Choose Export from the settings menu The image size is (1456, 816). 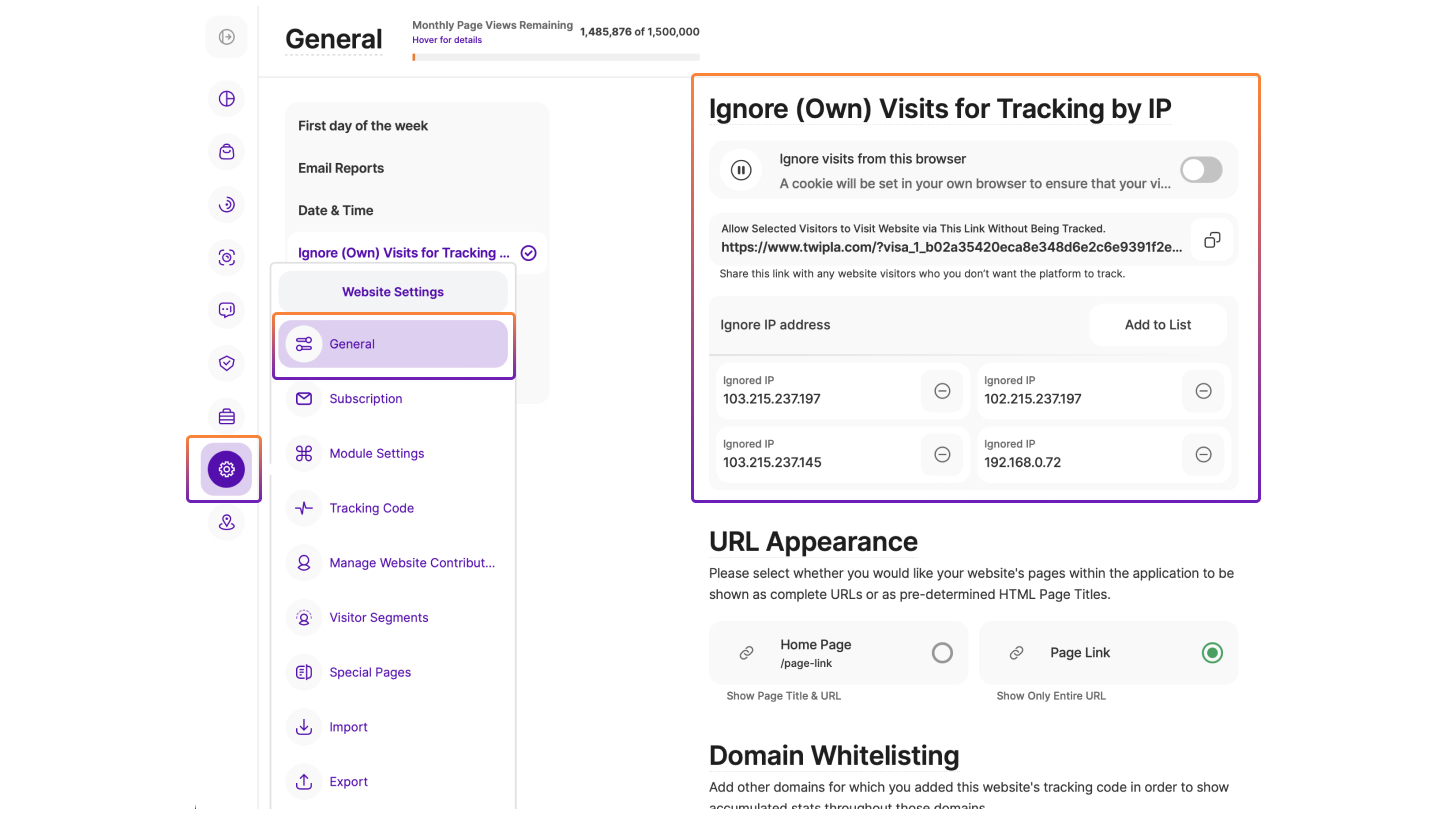(x=348, y=782)
